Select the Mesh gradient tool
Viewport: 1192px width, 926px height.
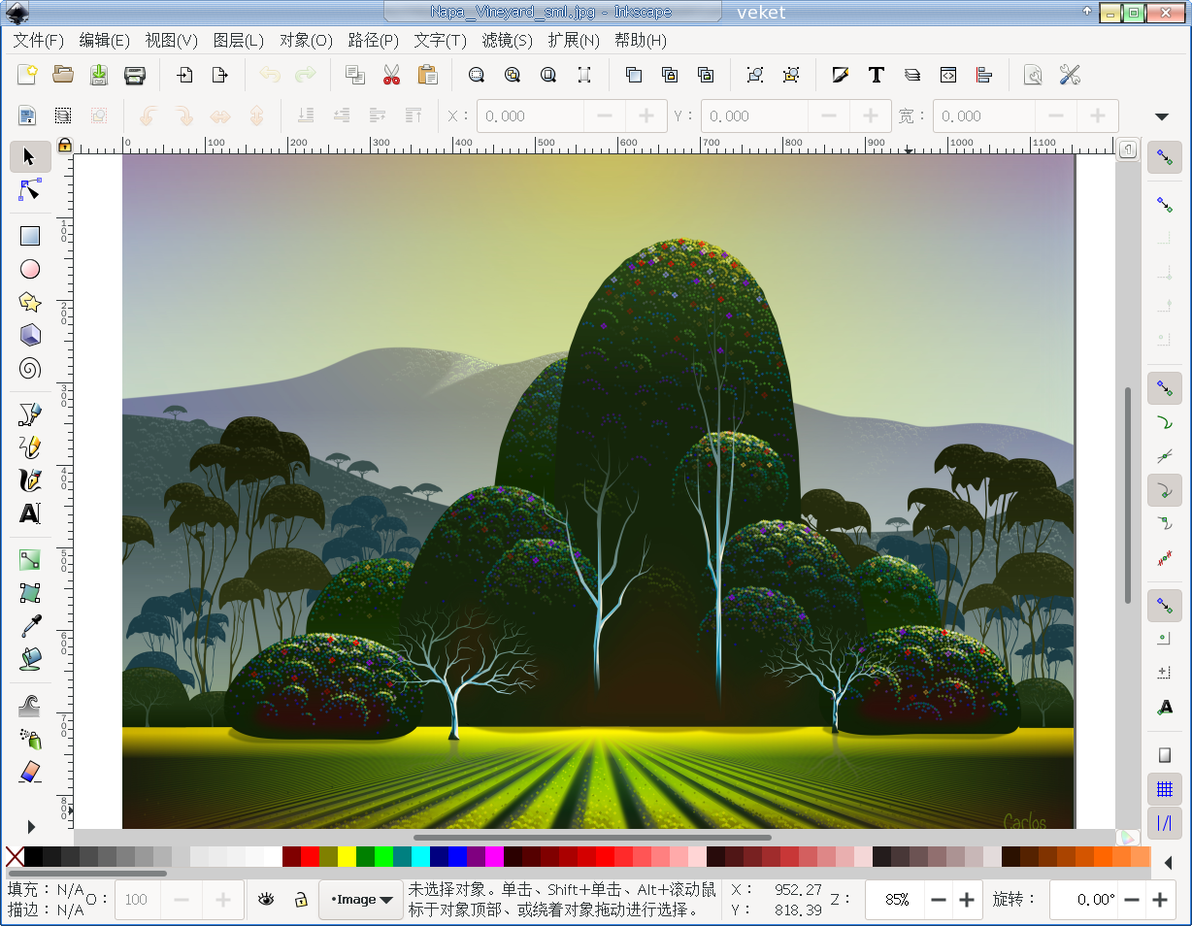[30, 593]
